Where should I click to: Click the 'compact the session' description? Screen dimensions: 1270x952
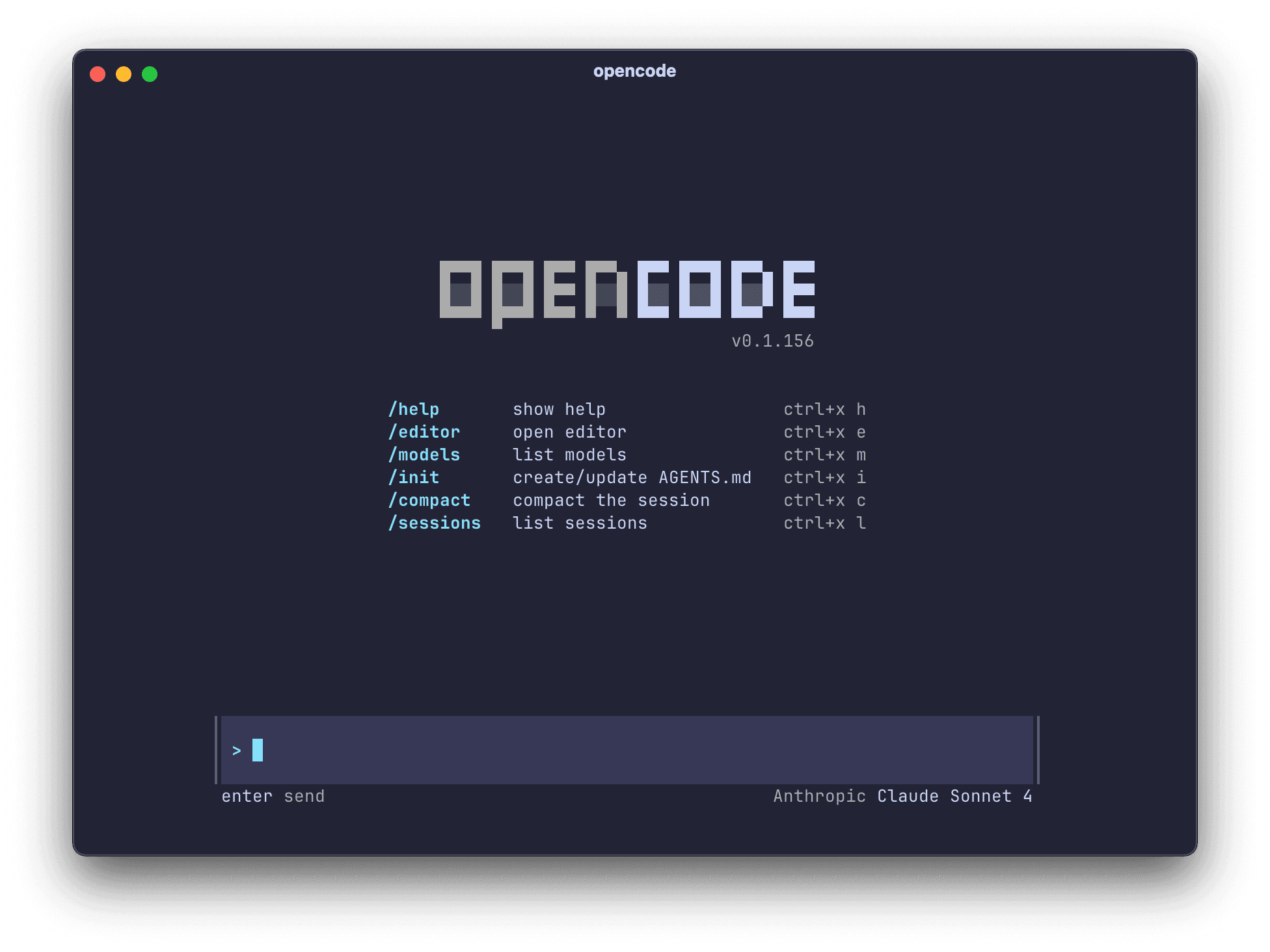(x=612, y=500)
